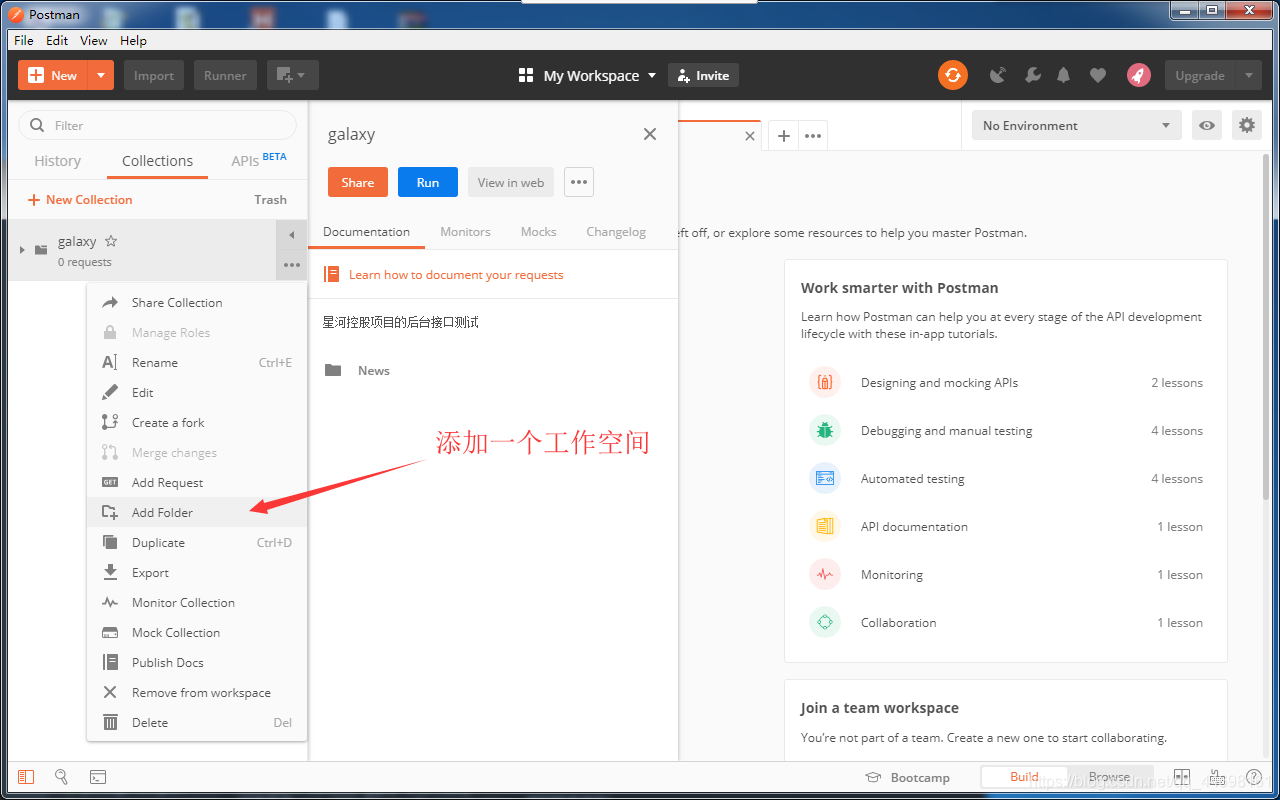Star the galaxy collection
This screenshot has width=1280, height=800.
pos(111,241)
